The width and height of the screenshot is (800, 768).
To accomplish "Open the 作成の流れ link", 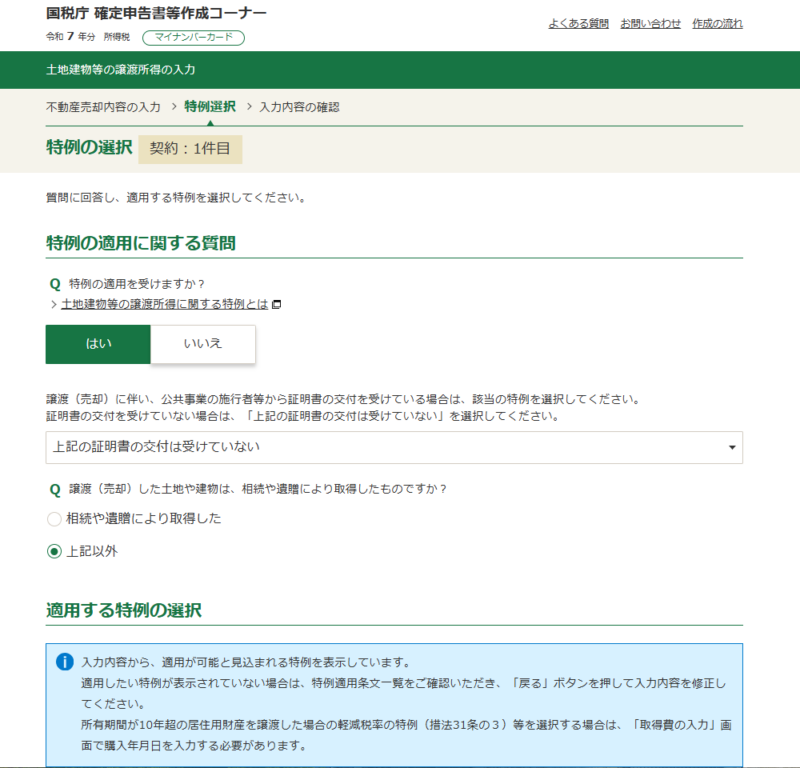I will click(x=716, y=22).
